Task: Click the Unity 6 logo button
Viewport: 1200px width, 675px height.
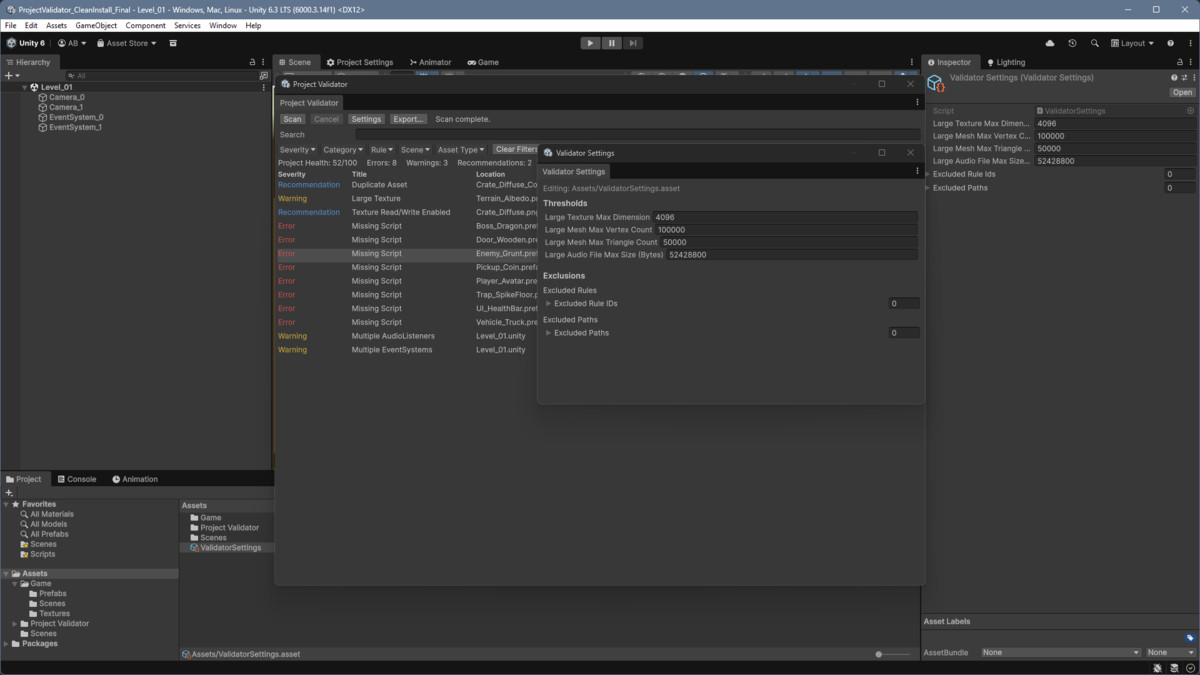Action: (25, 43)
